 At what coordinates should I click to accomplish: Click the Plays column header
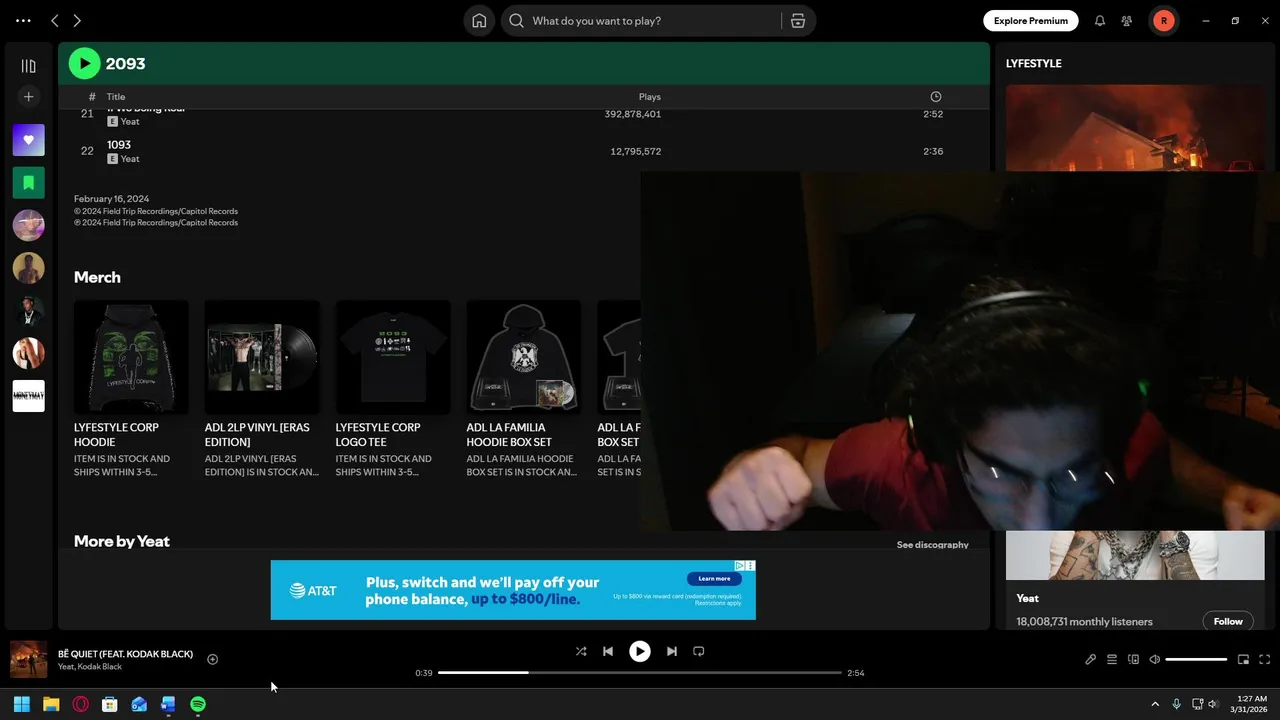(650, 97)
